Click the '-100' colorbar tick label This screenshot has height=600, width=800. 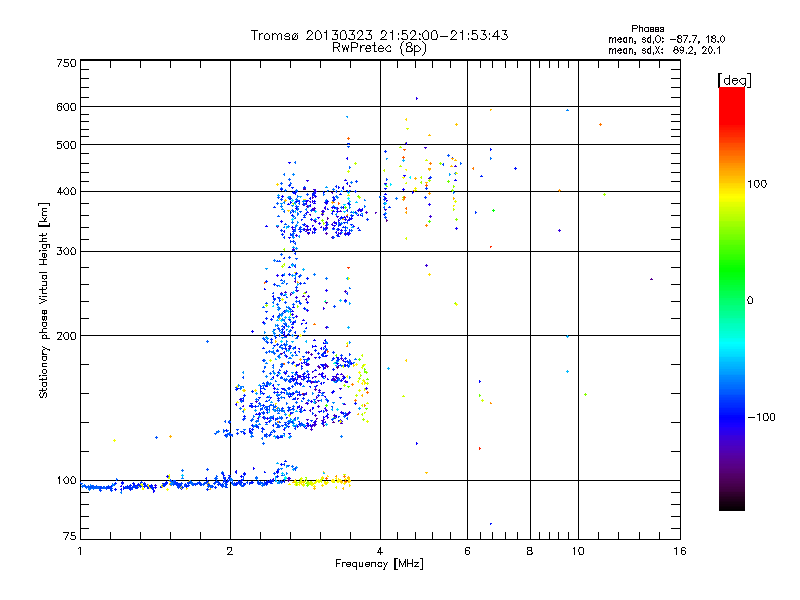(x=761, y=417)
